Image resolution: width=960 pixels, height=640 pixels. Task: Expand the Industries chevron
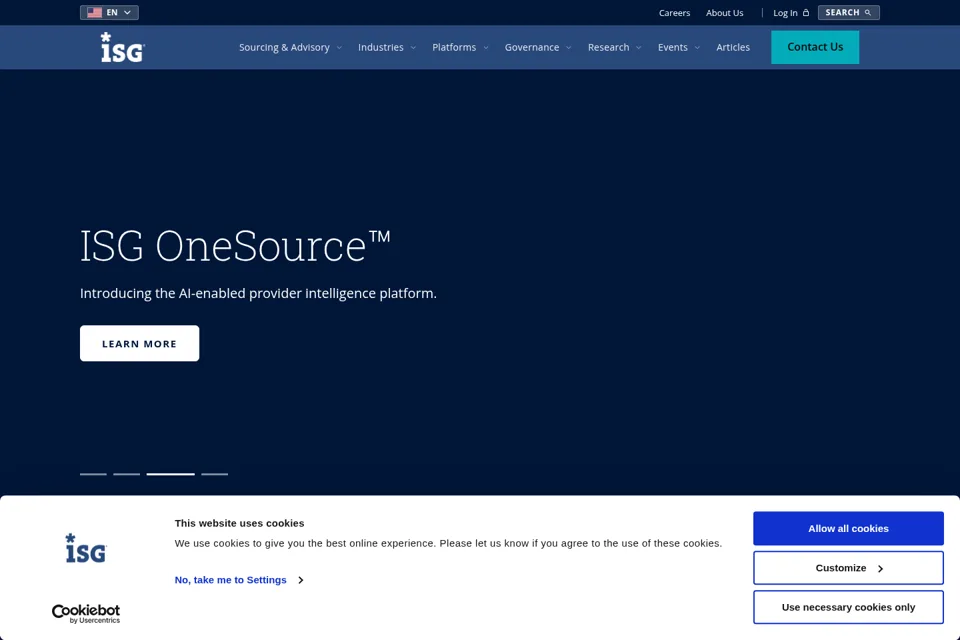pyautogui.click(x=413, y=48)
